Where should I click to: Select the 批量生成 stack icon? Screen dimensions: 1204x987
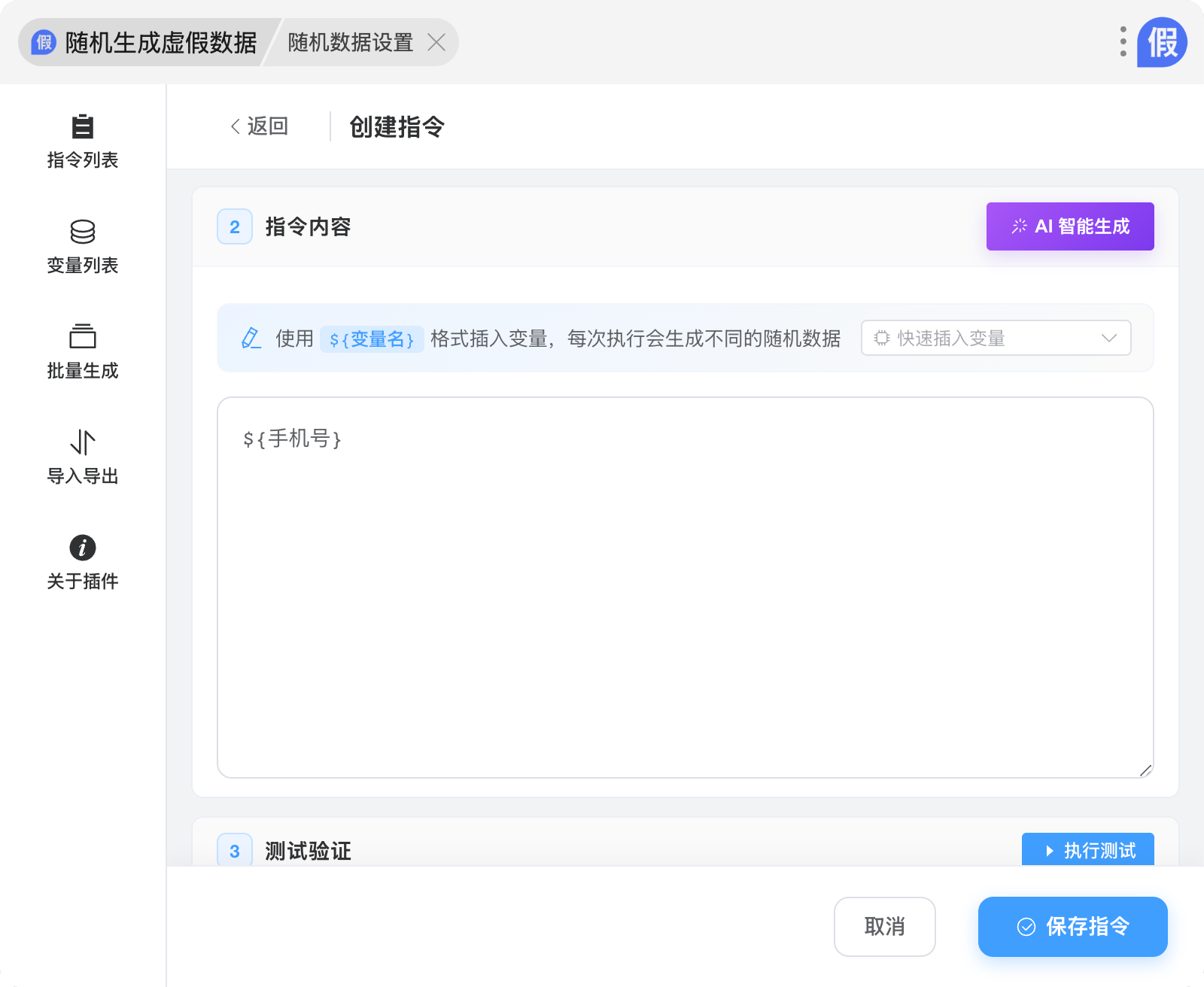tap(82, 337)
